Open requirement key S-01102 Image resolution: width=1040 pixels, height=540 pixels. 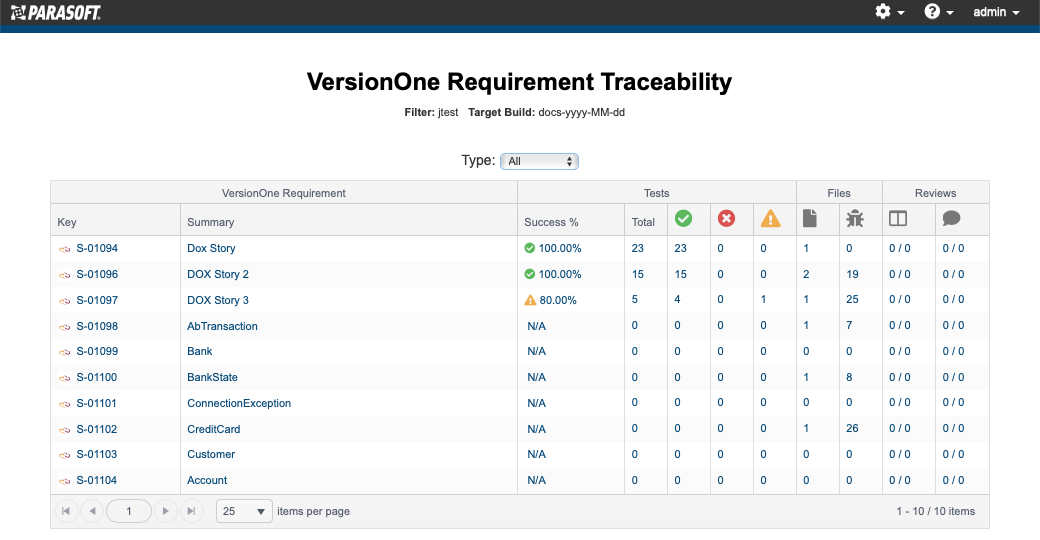pyautogui.click(x=97, y=429)
